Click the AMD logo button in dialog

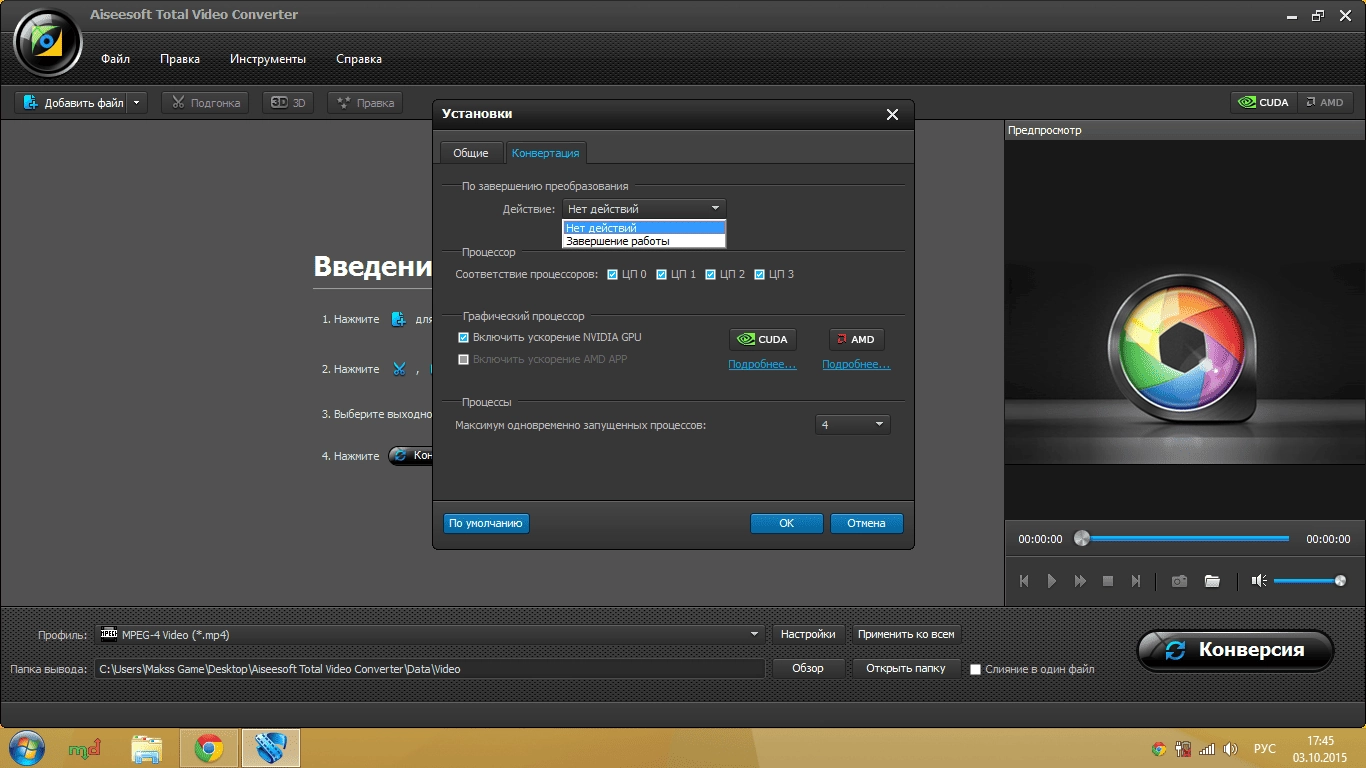(x=857, y=339)
